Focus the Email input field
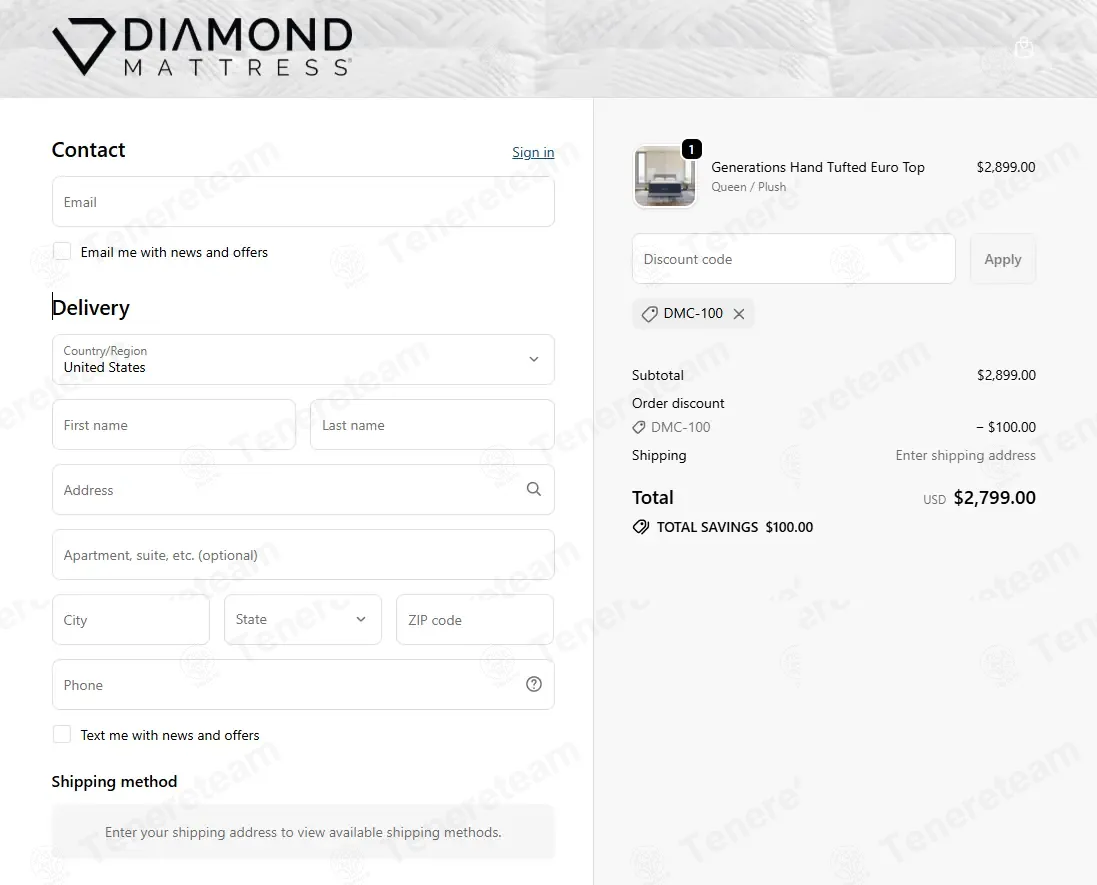 click(x=303, y=201)
